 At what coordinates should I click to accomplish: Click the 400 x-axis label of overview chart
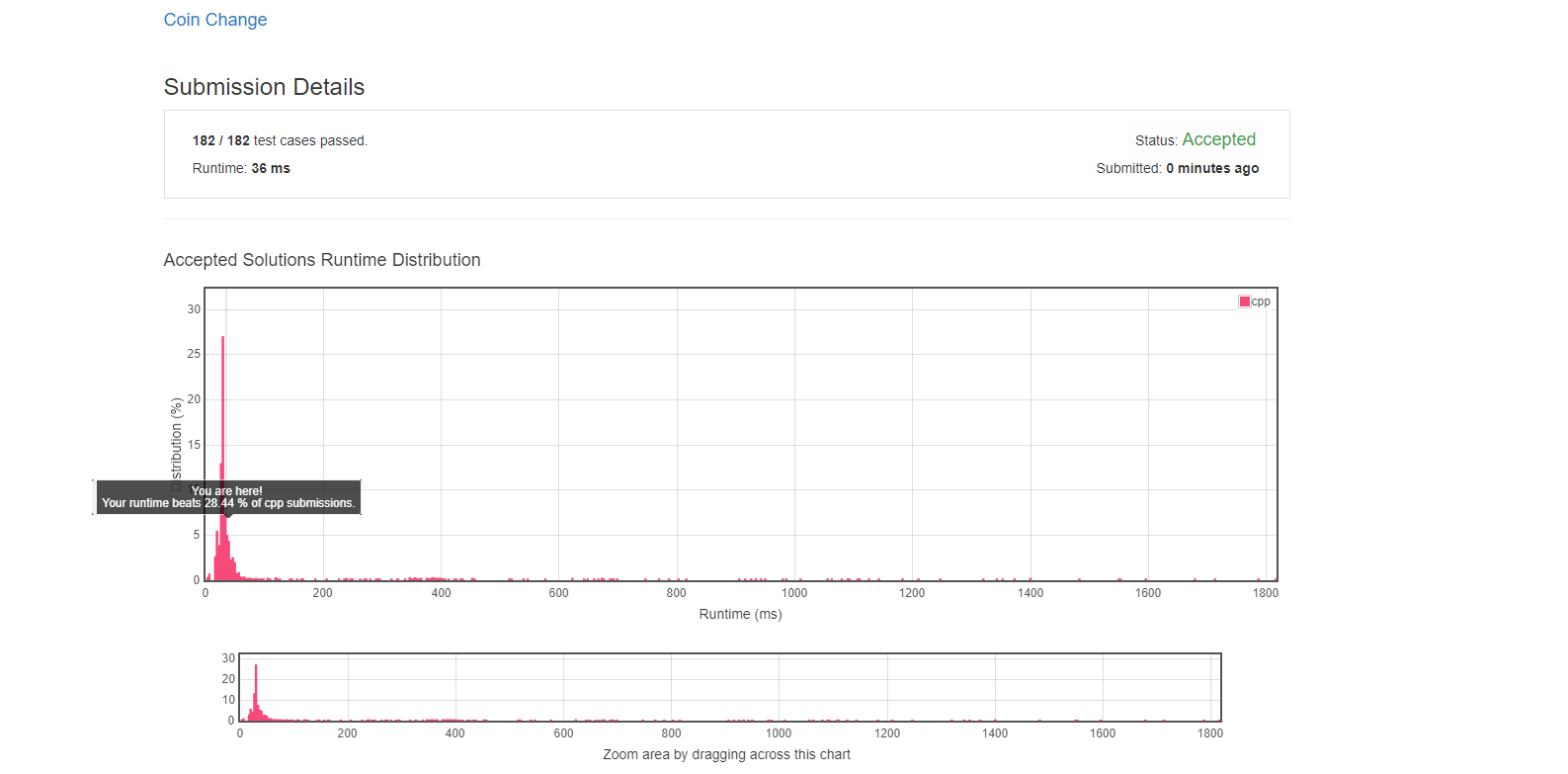point(454,733)
